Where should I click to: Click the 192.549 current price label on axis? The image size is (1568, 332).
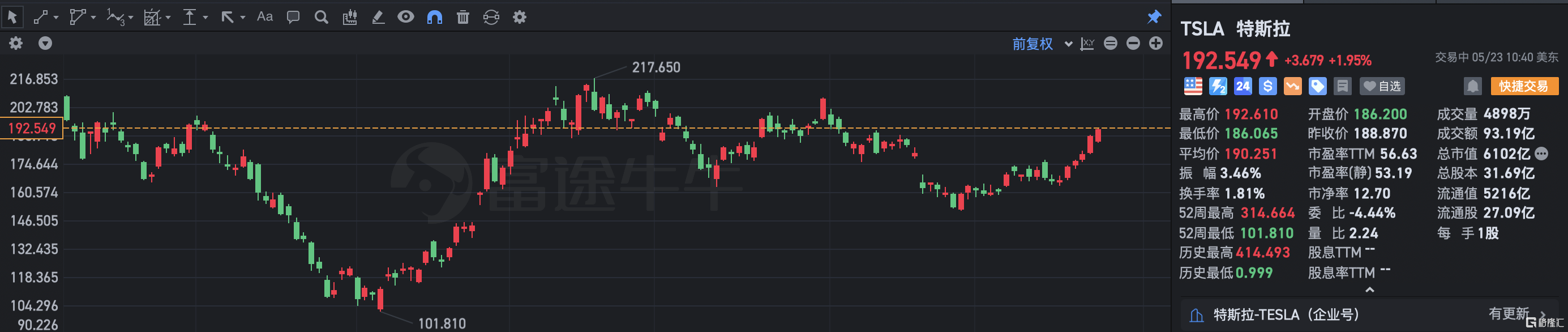(32, 129)
